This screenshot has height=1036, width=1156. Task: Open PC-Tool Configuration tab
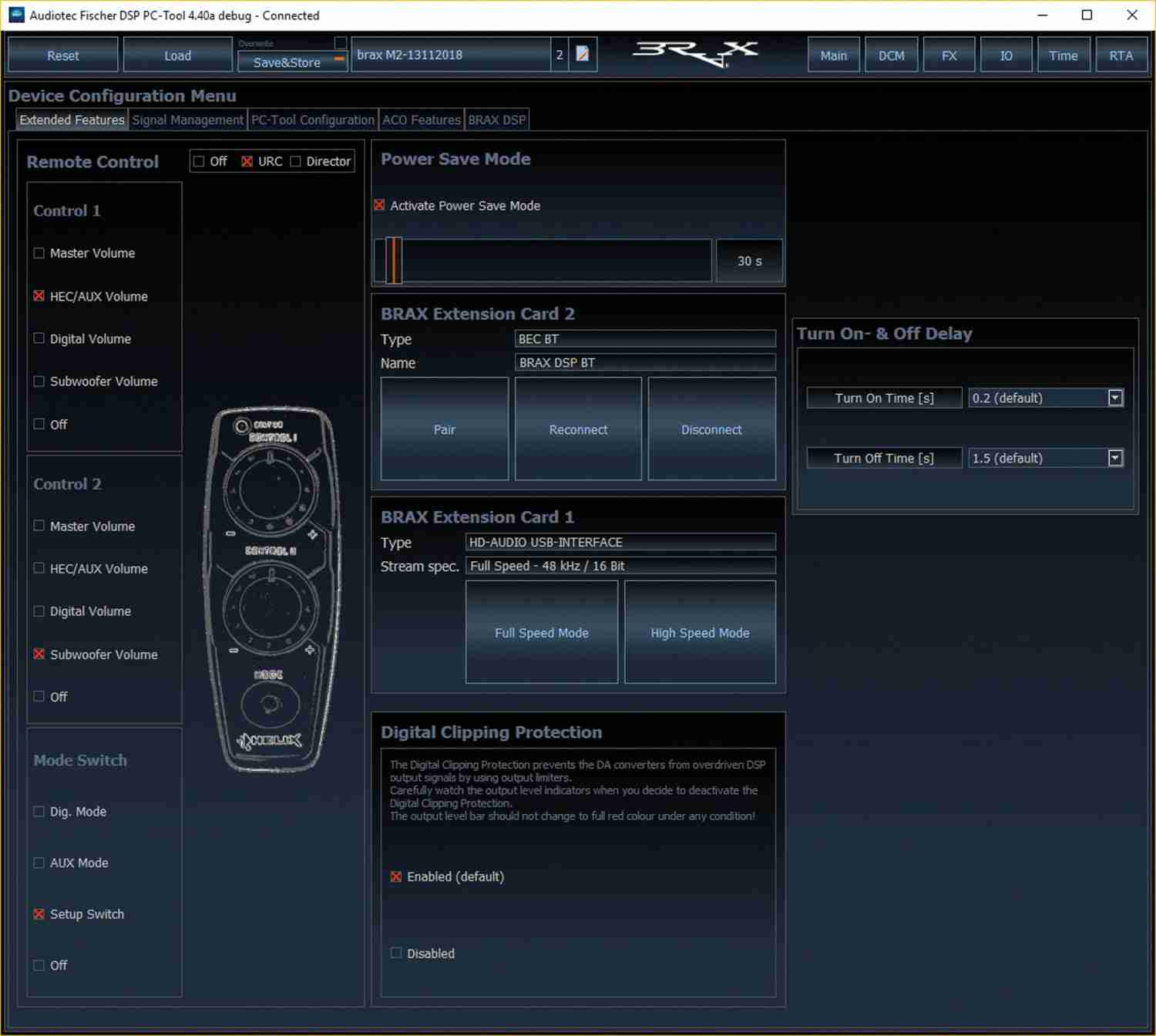click(x=313, y=119)
